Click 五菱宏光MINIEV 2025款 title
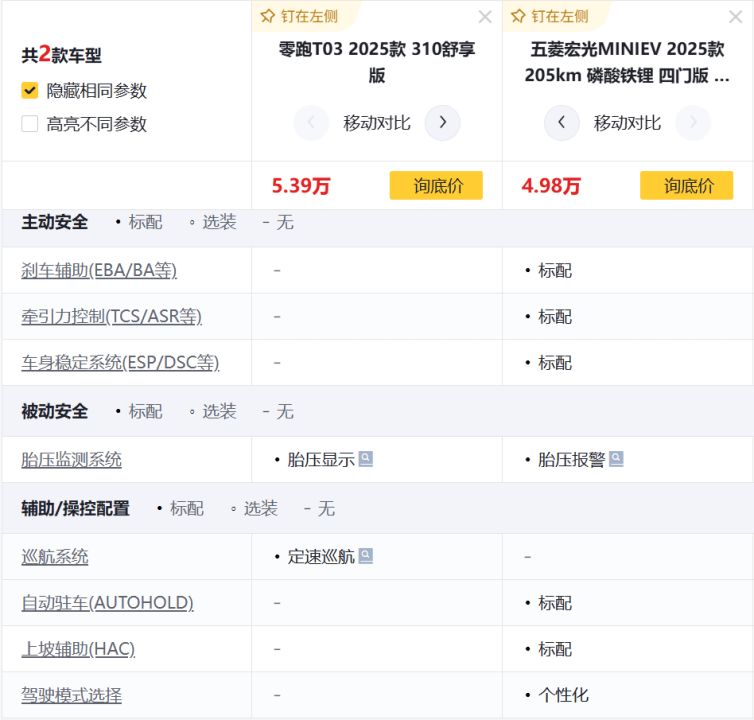 pyautogui.click(x=627, y=62)
